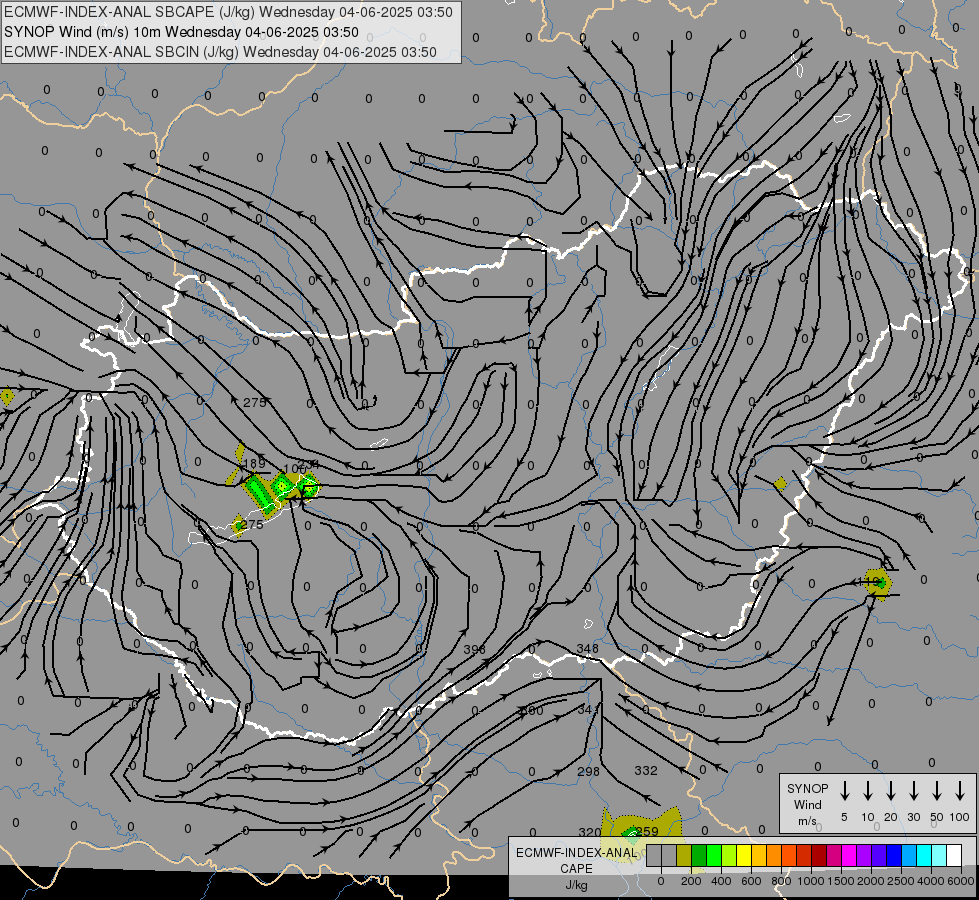Click the SYNOP Wind 10m title line
Viewport: 979px width, 900px height.
pyautogui.click(x=181, y=32)
